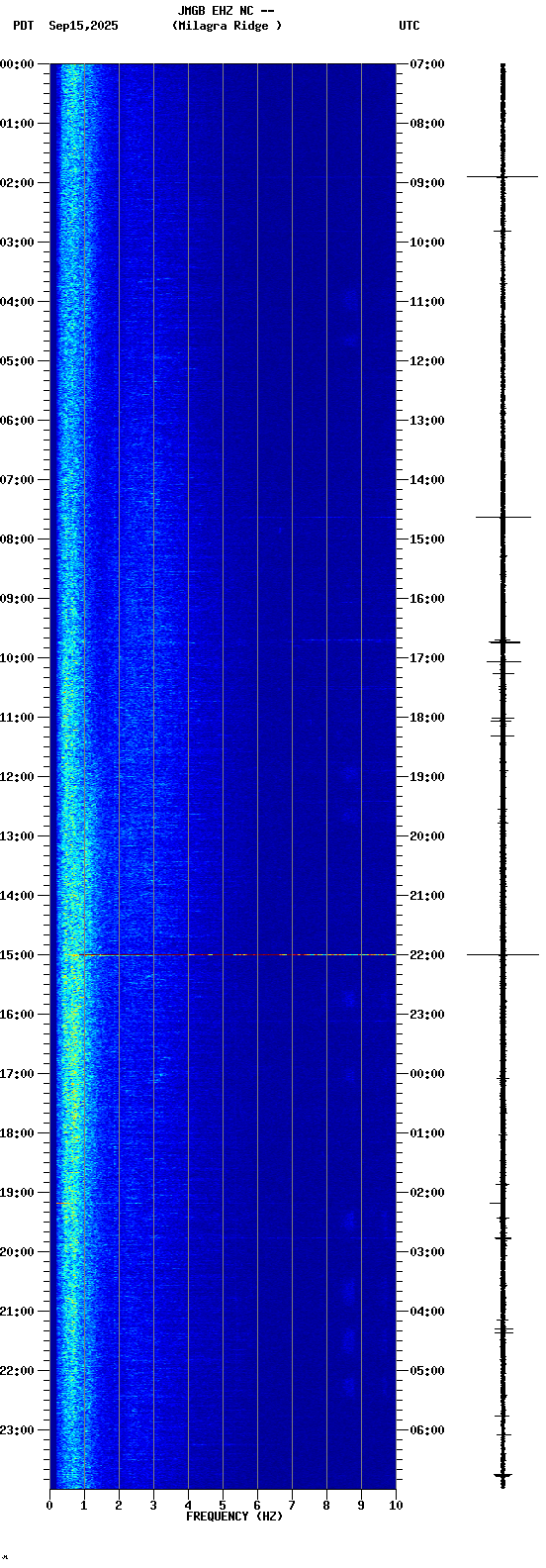Click the '0' frequency axis tick label
Screen dimensions: 546x1568
[49, 1506]
